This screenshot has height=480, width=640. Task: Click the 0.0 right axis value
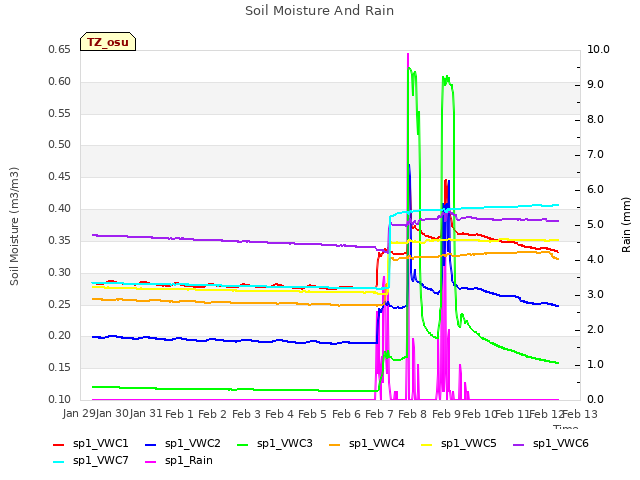click(x=596, y=399)
